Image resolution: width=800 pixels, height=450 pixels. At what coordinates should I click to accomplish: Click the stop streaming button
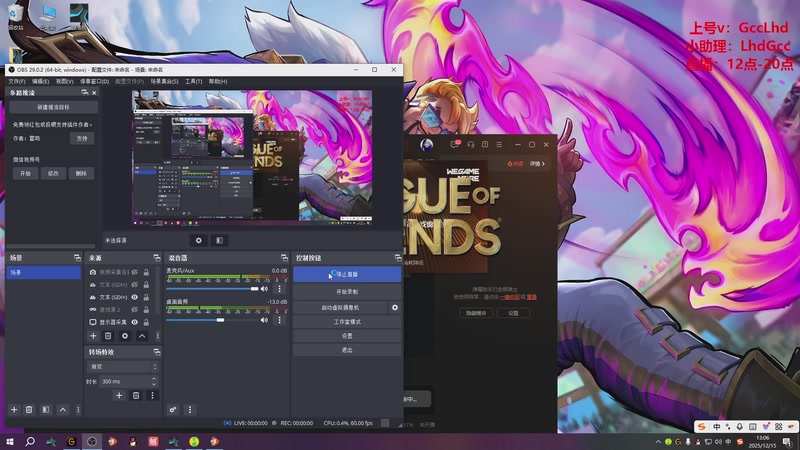pyautogui.click(x=347, y=274)
